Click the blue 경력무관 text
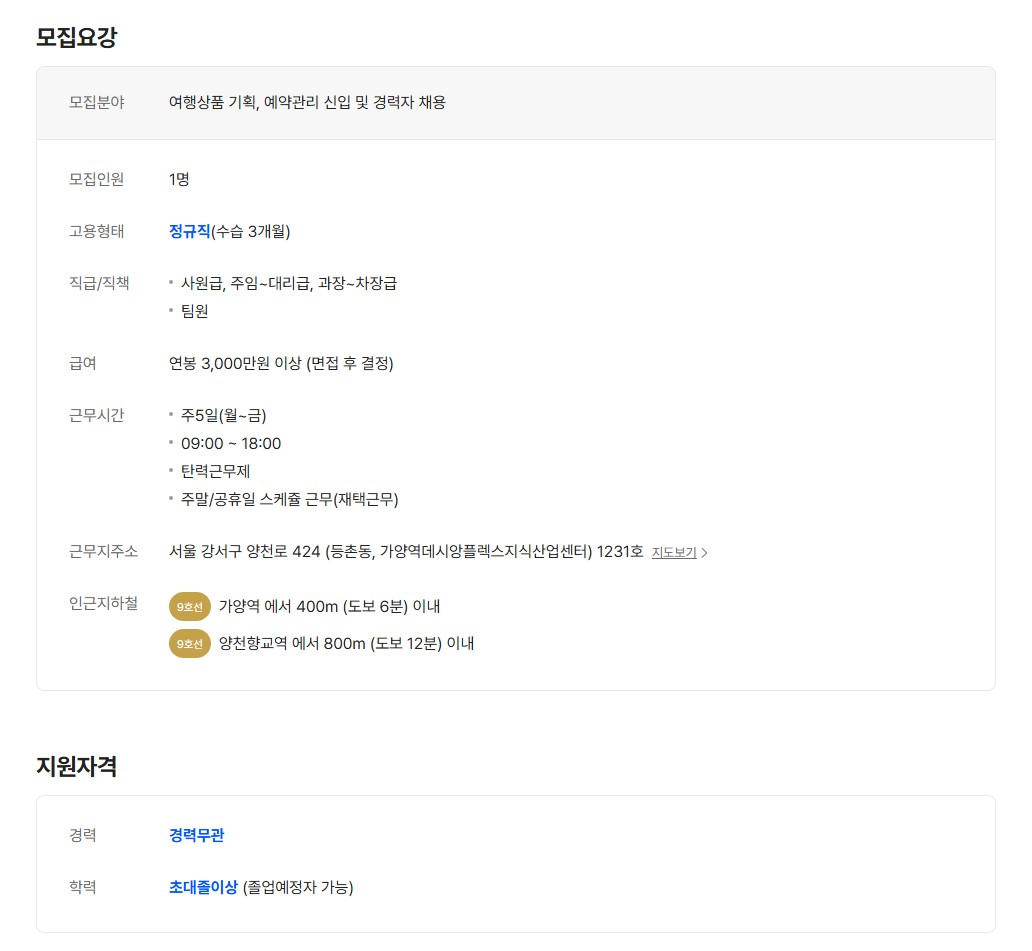Viewport: 1032px width, 951px height. (197, 835)
